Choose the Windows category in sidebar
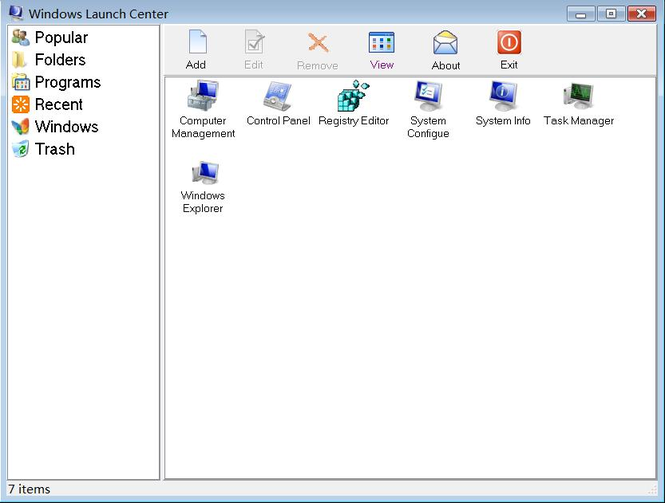The image size is (665, 503). point(66,127)
